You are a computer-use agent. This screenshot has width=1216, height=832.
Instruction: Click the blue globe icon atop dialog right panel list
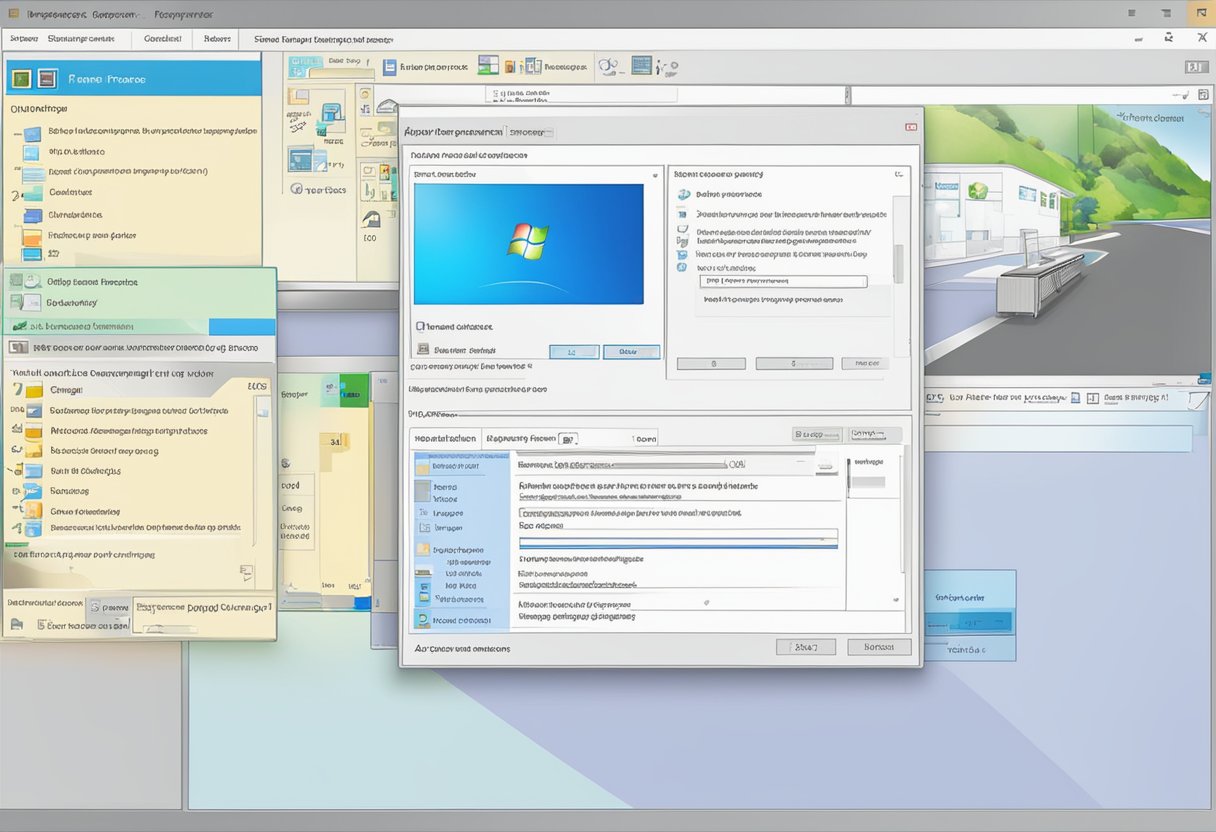point(683,194)
